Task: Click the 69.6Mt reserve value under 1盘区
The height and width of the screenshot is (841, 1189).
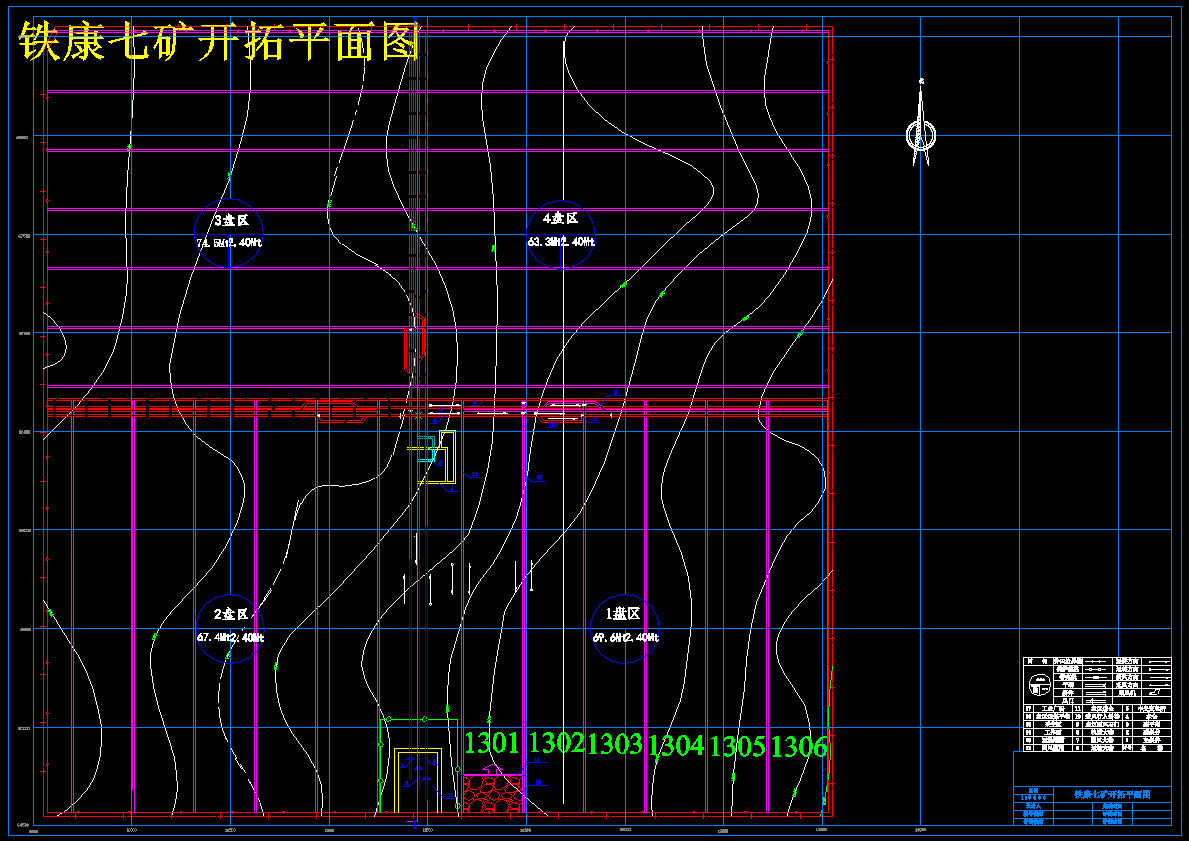Action: [x=608, y=638]
